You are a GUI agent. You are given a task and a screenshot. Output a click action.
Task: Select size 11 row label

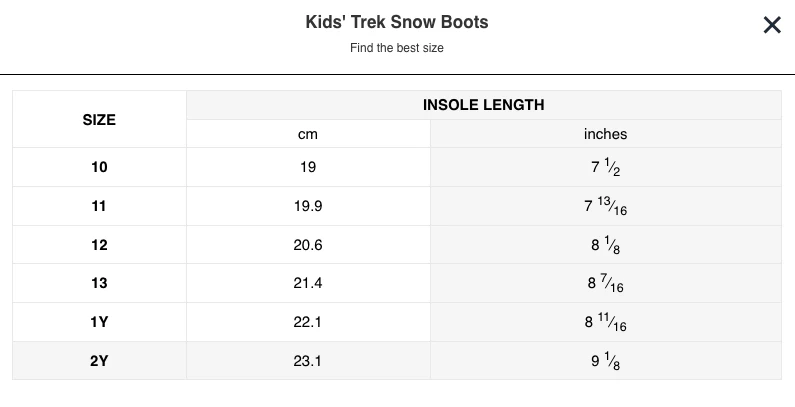pyautogui.click(x=99, y=206)
